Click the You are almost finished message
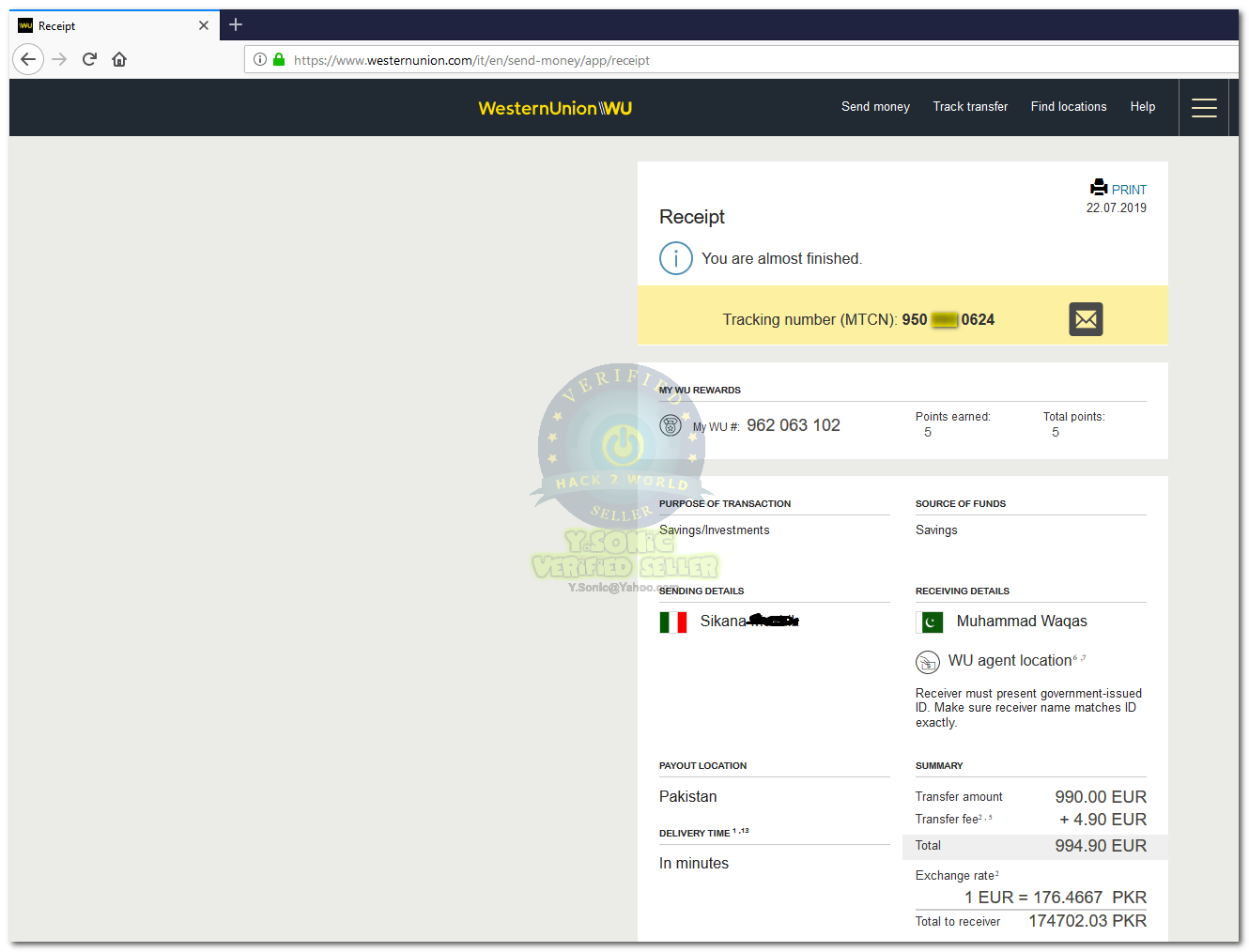 coord(781,258)
